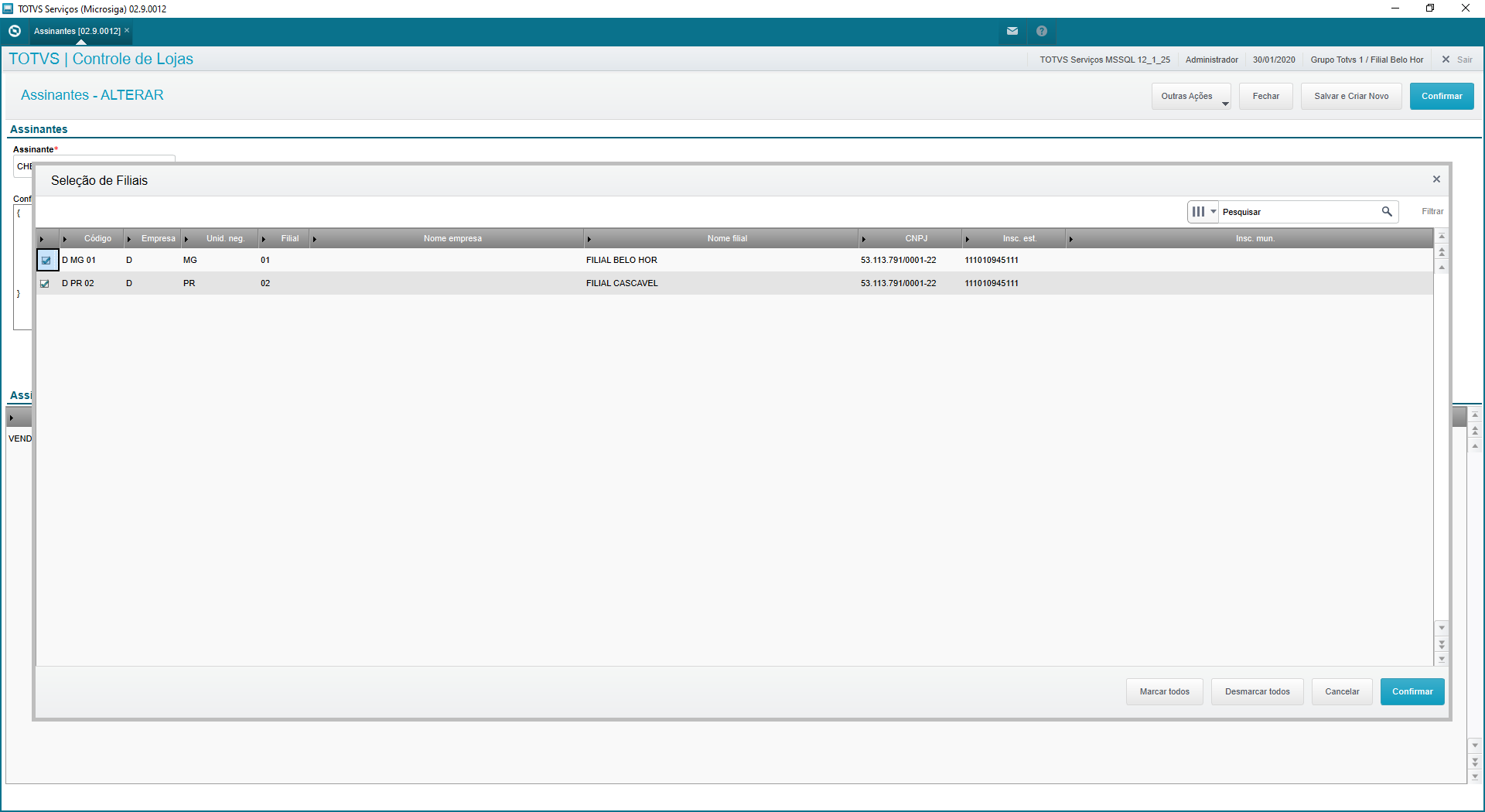1485x812 pixels.
Task: Click the line-down arrow of the background Assinantes grid scrollbar
Action: pyautogui.click(x=1475, y=745)
